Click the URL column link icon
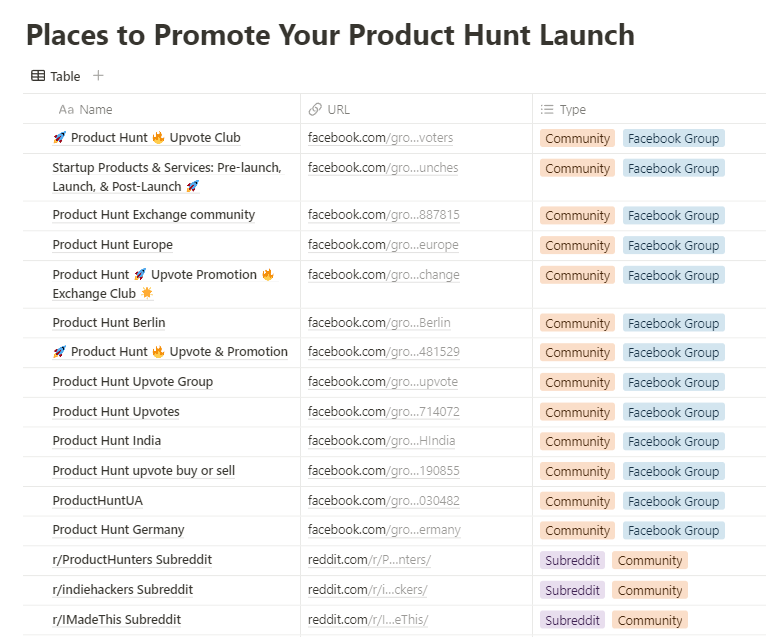This screenshot has width=766, height=637. (x=315, y=110)
